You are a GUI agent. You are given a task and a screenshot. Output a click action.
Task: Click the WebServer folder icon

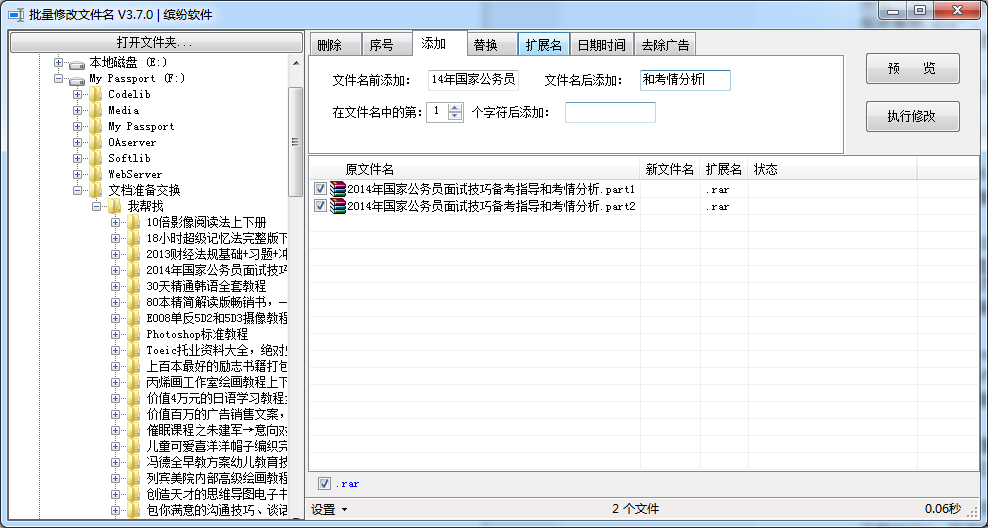pyautogui.click(x=95, y=174)
